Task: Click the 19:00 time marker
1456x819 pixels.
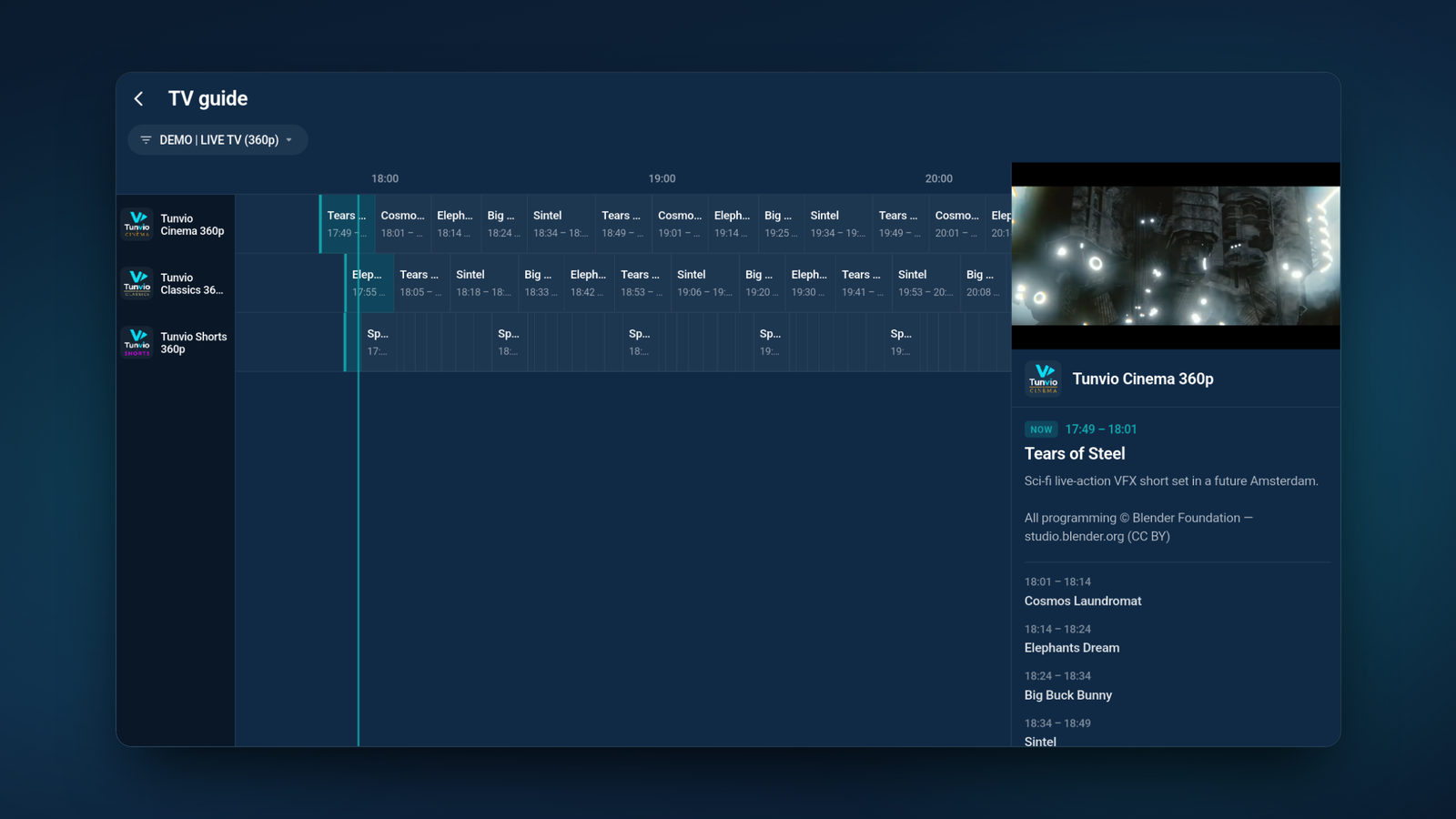Action: click(x=662, y=178)
